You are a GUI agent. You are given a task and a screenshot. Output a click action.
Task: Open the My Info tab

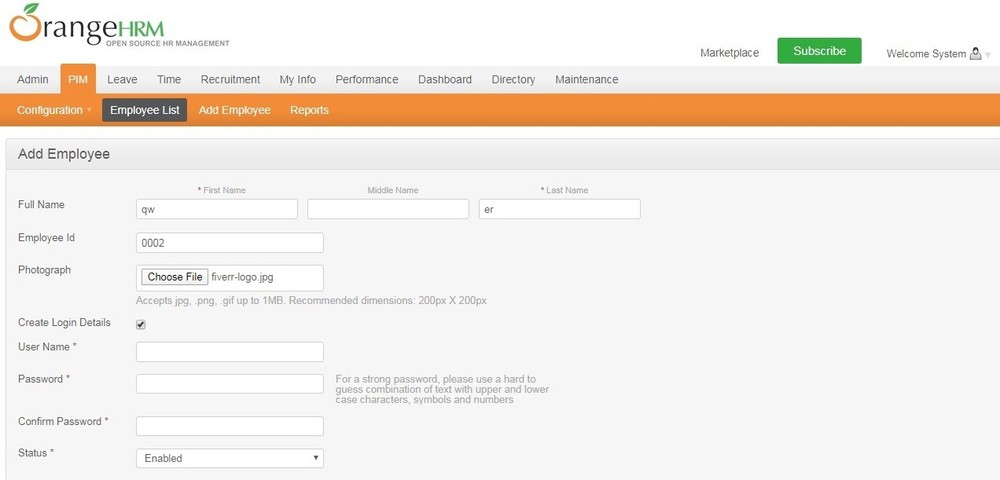click(298, 80)
